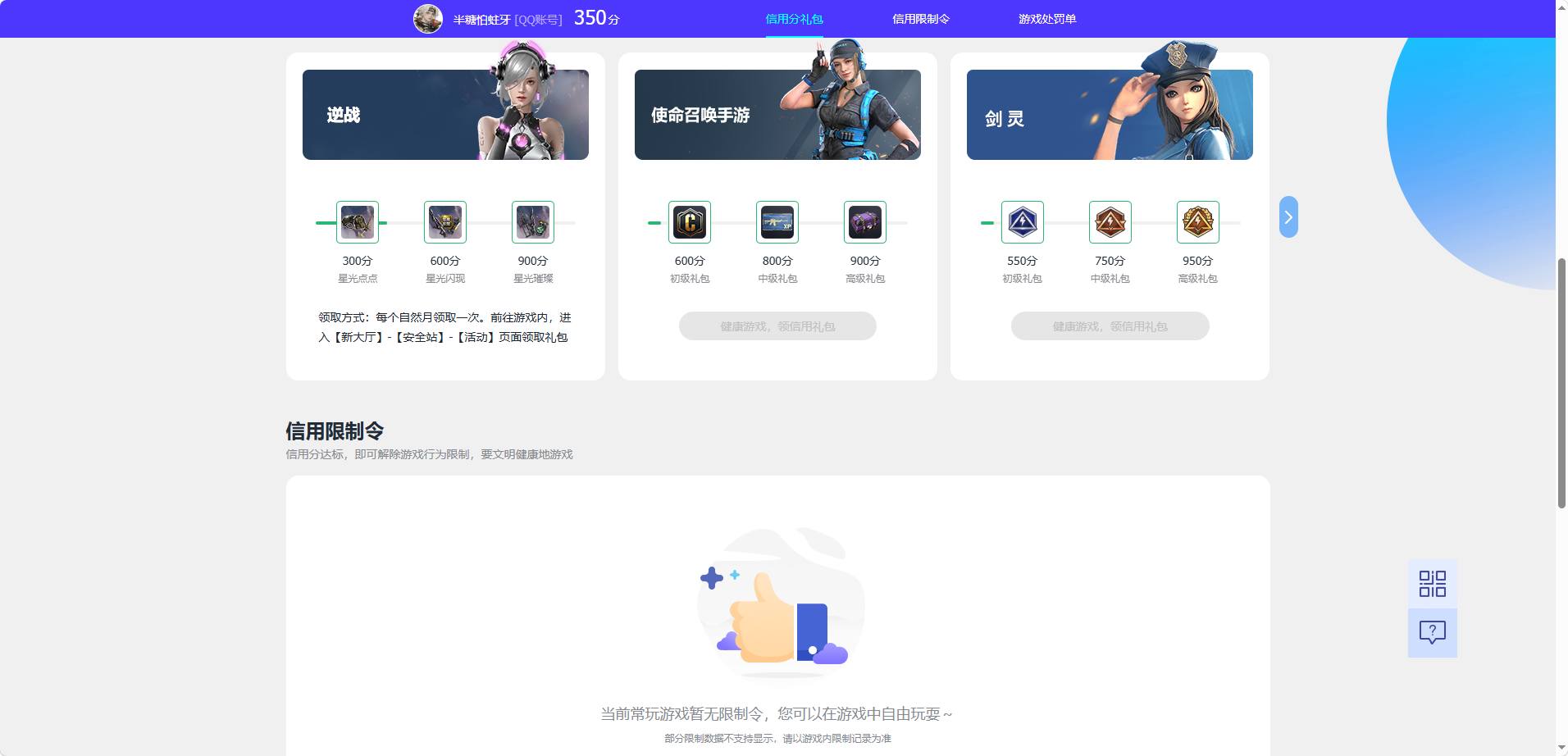Switch to 信用分礼包 tab
This screenshot has width=1568, height=756.
[x=794, y=19]
